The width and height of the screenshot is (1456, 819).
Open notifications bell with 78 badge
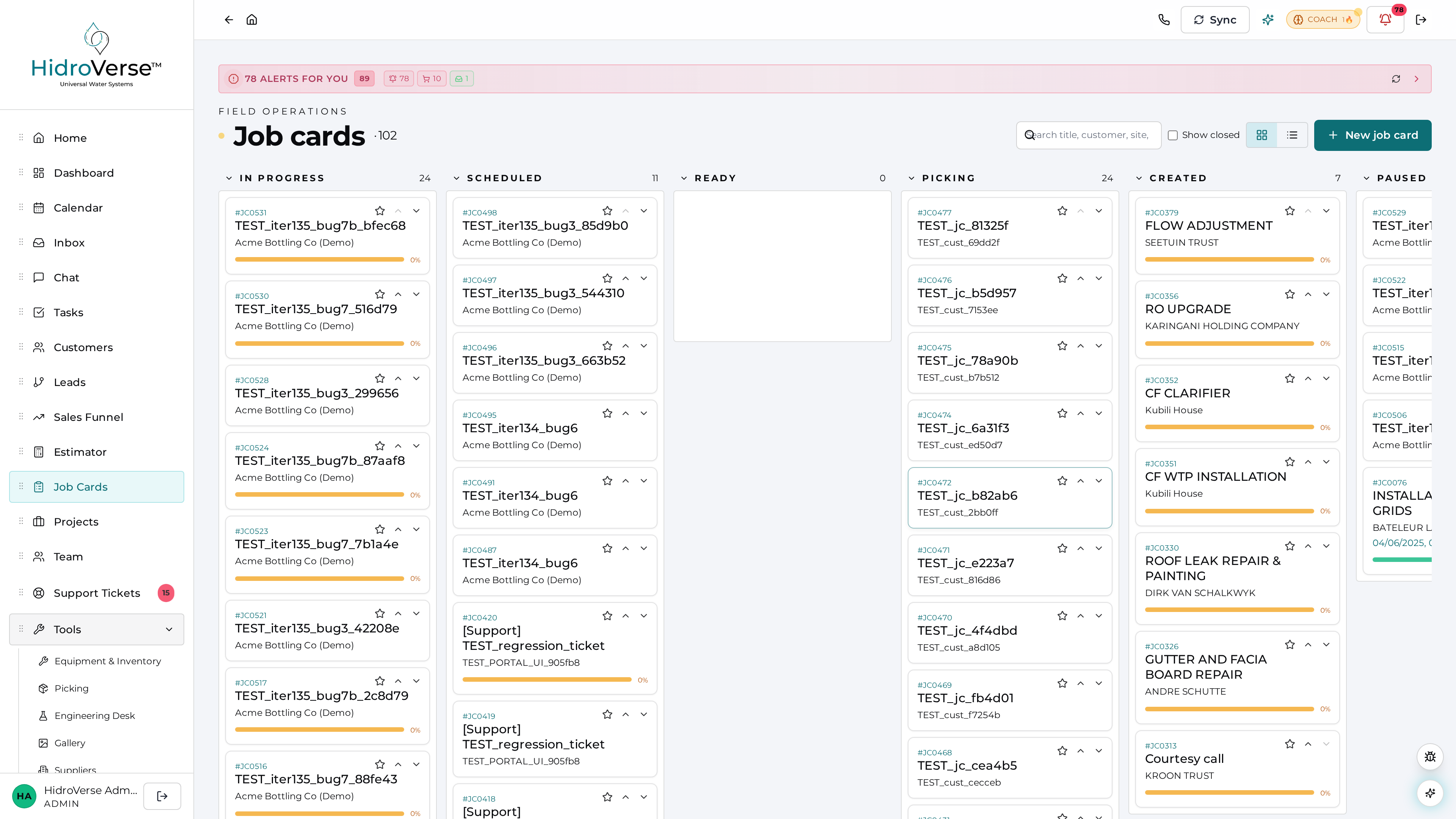(1385, 20)
